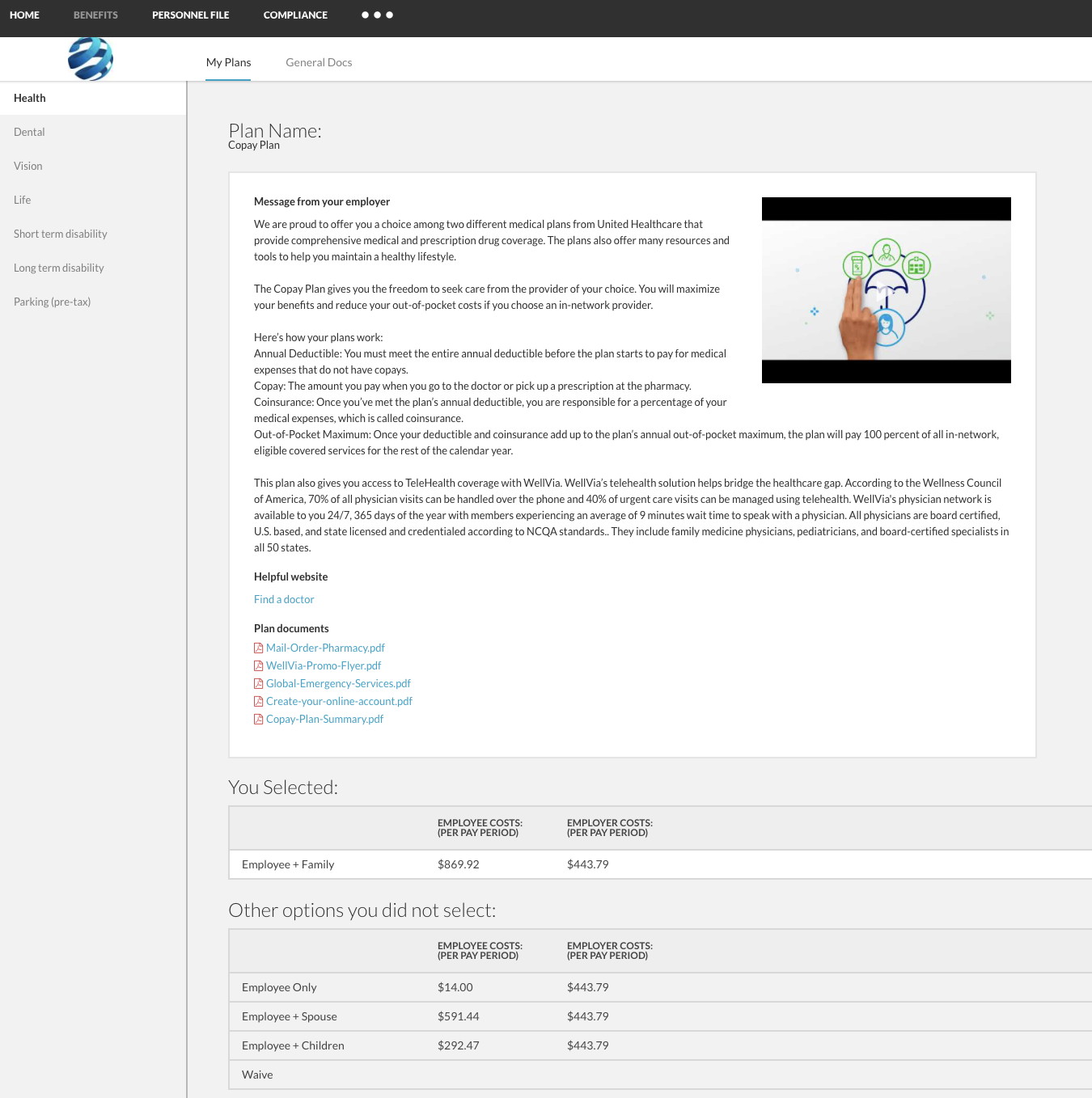Screen dimensions: 1092x1098
Task: Click PDF icon beside Mail-Order-Pharmacy.pdf
Action: [259, 648]
